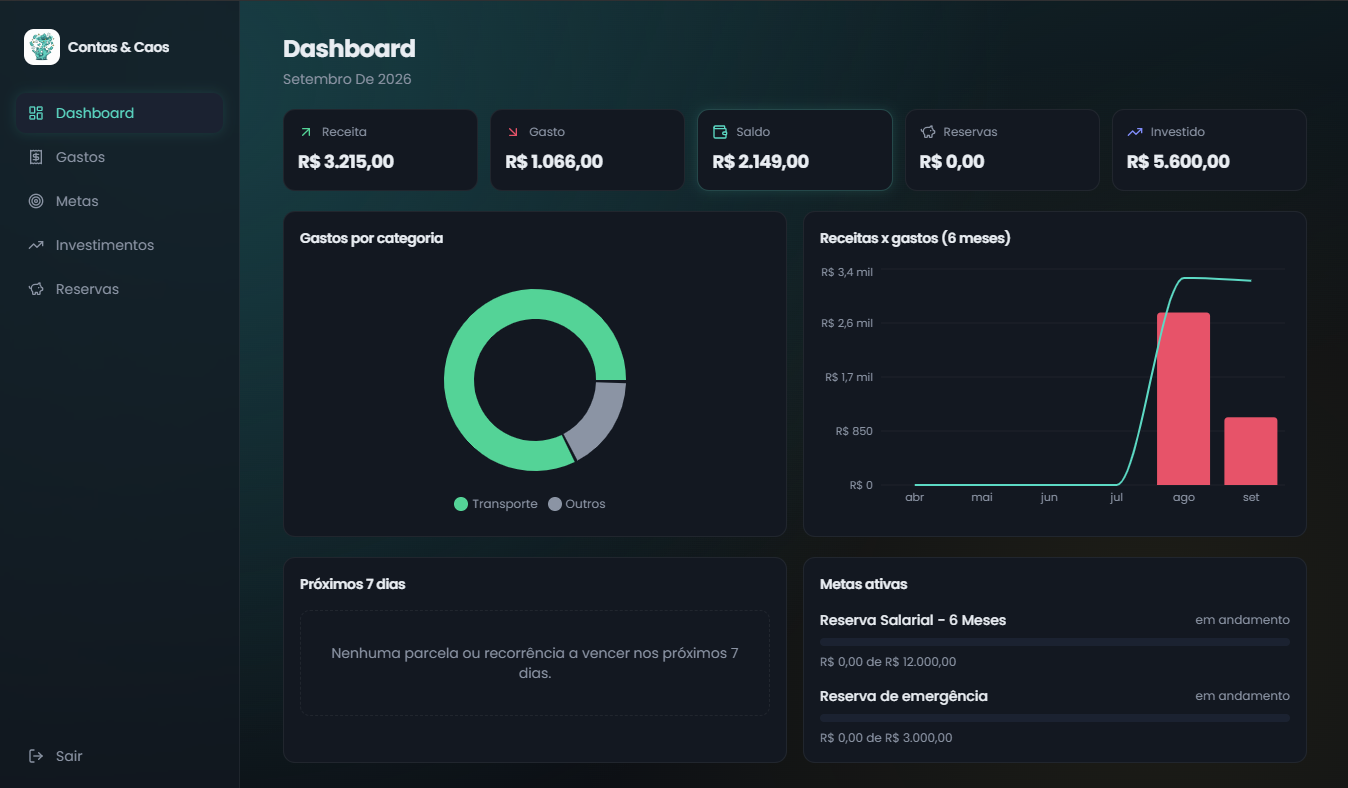Image resolution: width=1348 pixels, height=788 pixels.
Task: Open the Metas page
Action: pos(120,201)
